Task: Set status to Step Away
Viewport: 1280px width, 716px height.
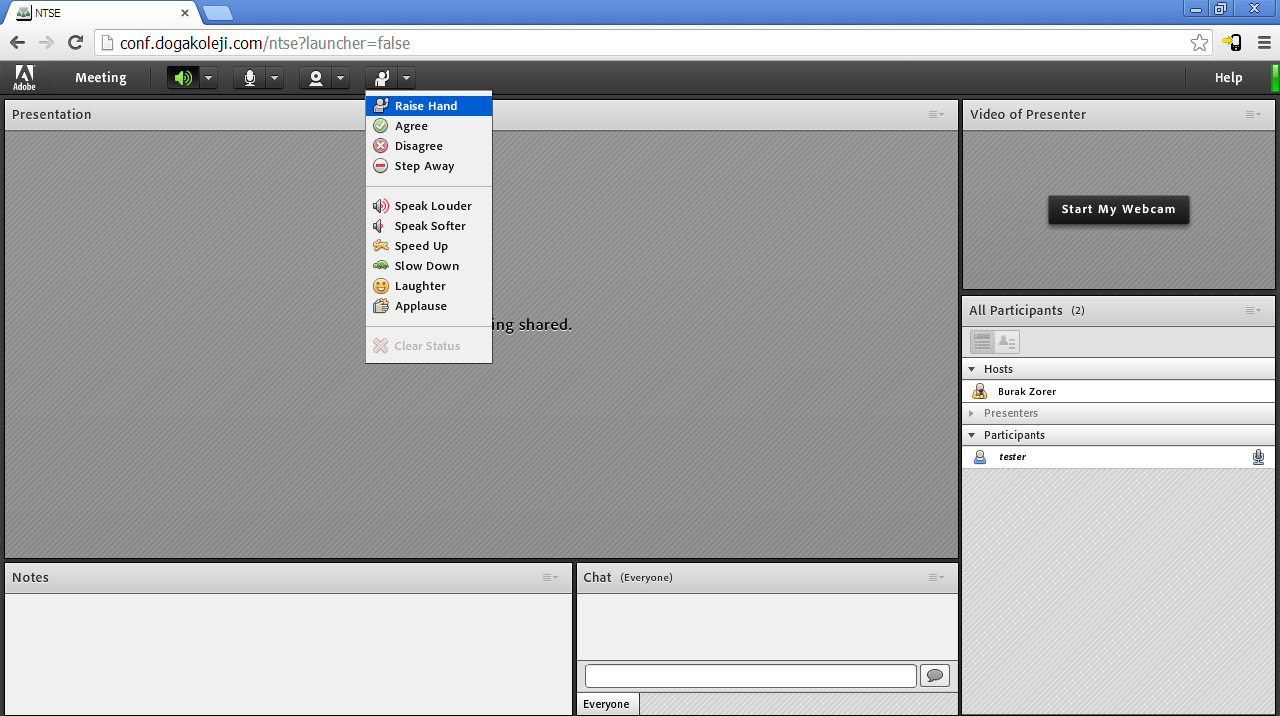Action: pos(424,166)
